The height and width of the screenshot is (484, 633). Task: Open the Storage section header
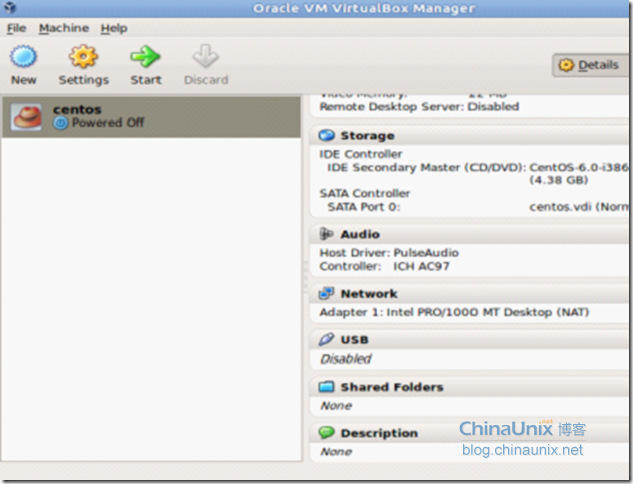tap(470, 136)
